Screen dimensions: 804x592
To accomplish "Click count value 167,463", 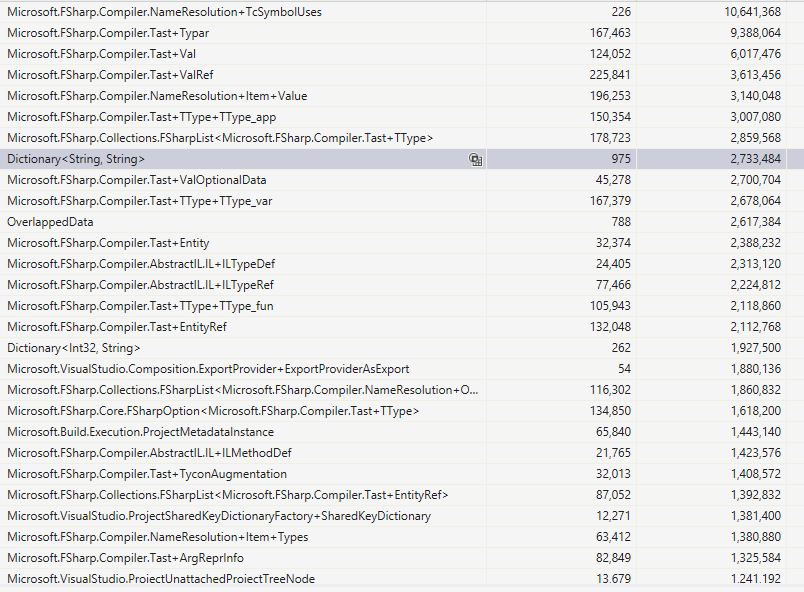I will (610, 33).
